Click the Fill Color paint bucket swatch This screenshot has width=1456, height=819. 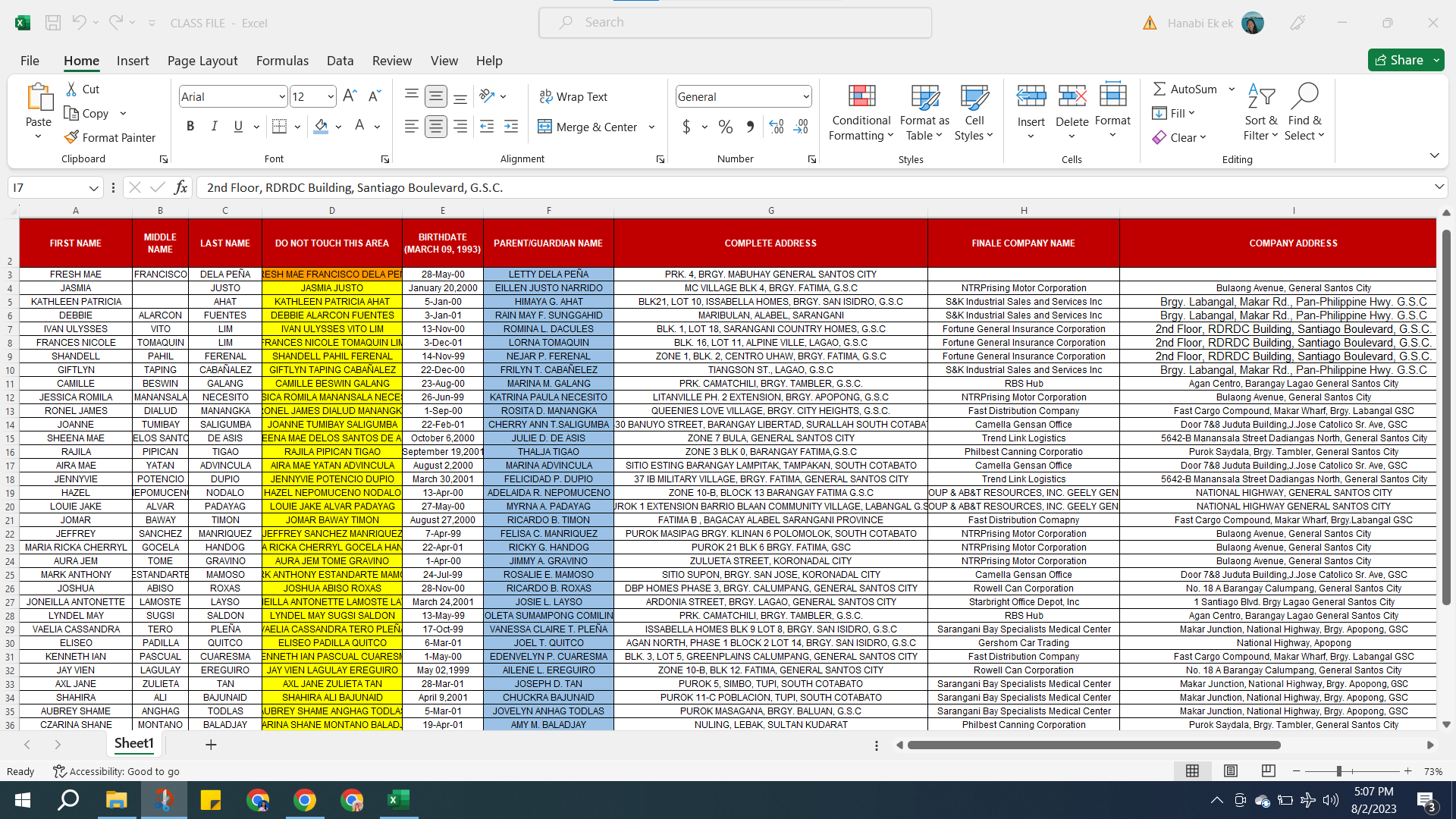321,127
